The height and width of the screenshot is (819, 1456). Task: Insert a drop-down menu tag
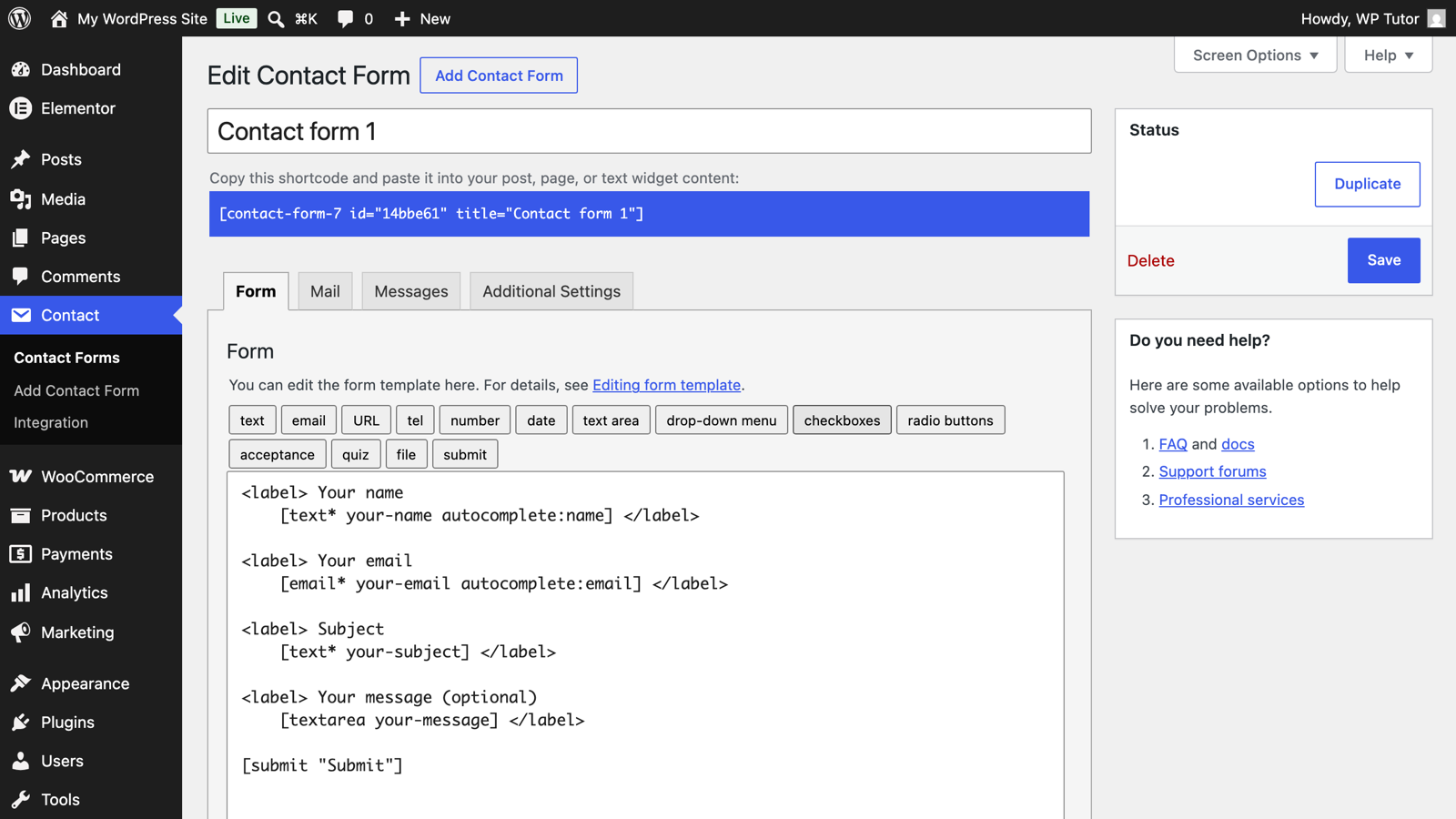click(722, 420)
